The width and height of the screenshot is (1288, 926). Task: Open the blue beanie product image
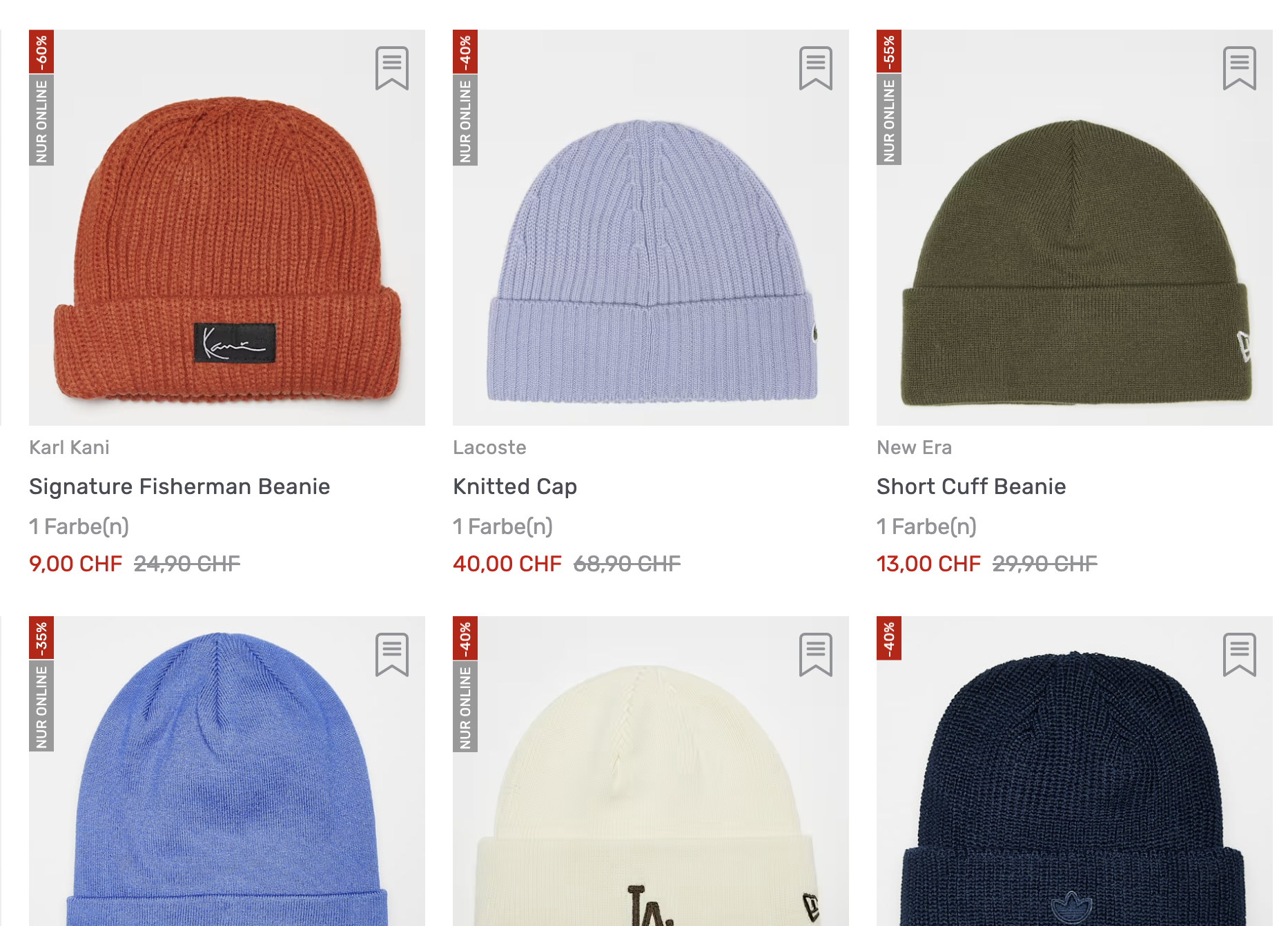point(227,771)
